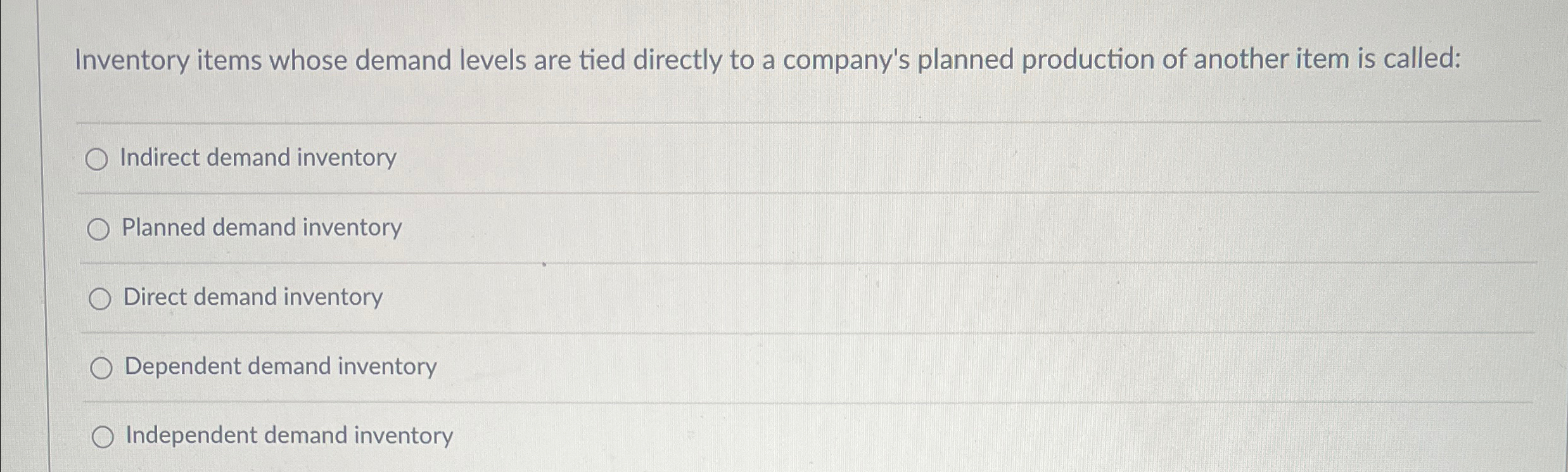Viewport: 1568px width, 472px height.
Task: Click the empty circle beside Dependent demand inventory
Action: [101, 369]
